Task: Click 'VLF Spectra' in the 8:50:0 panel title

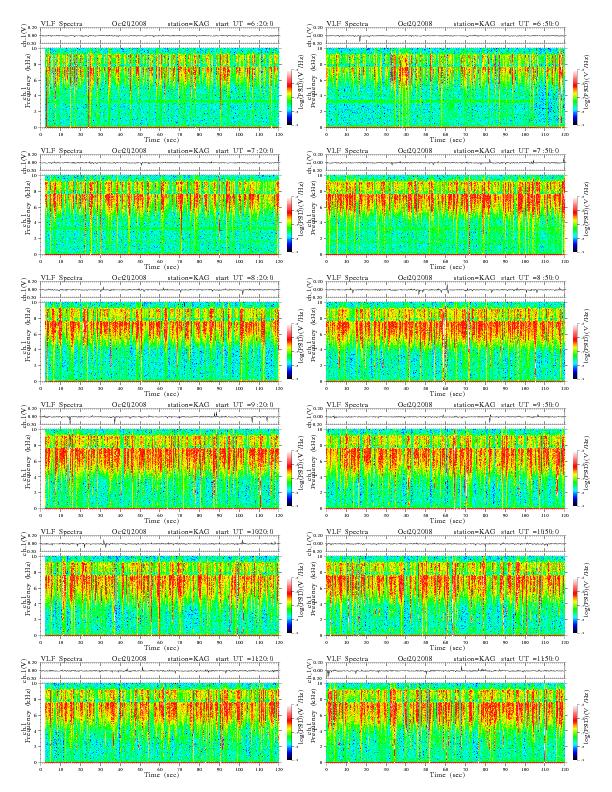Action: click(x=347, y=277)
